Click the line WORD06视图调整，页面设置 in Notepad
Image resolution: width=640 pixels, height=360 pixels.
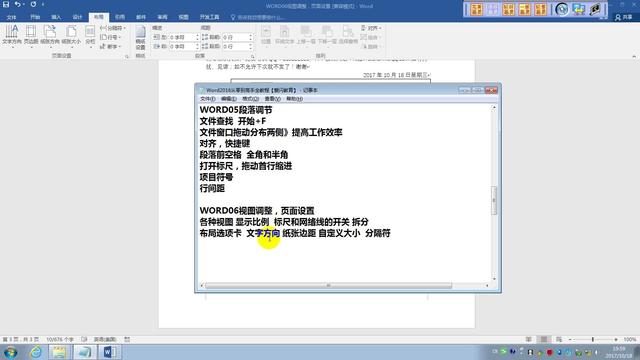(x=257, y=211)
